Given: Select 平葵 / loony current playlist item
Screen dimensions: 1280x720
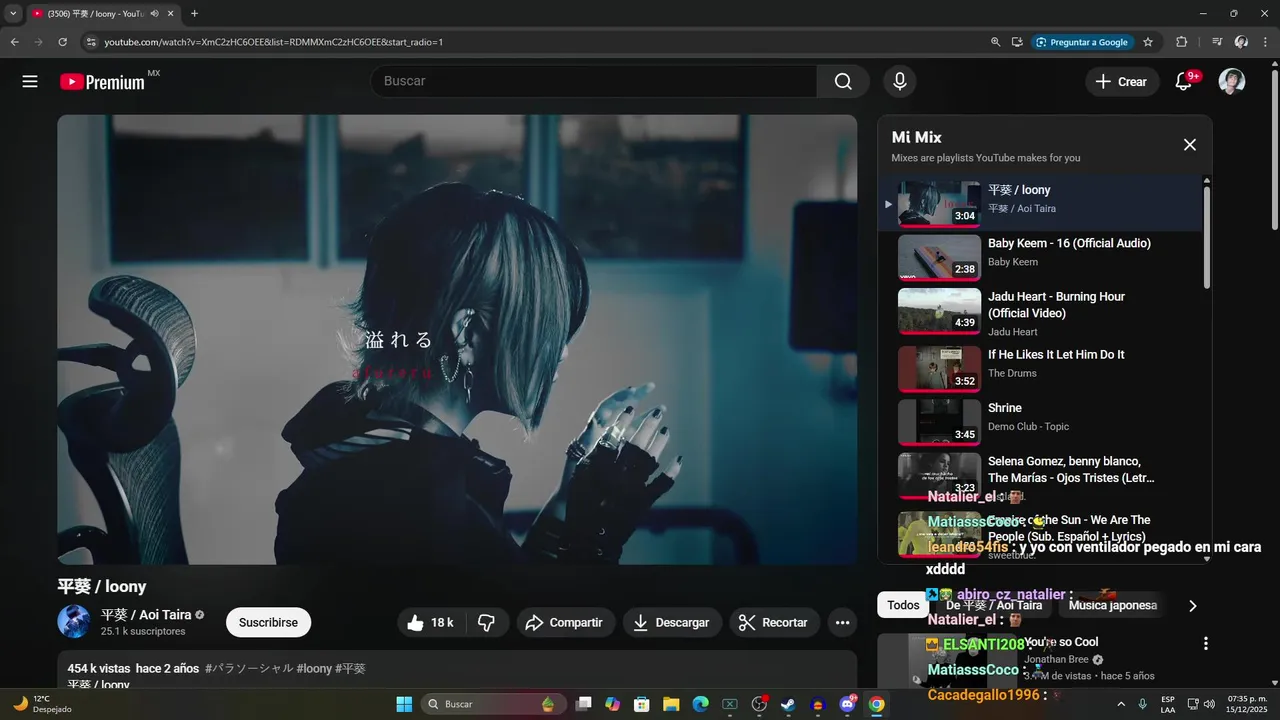Looking at the screenshot, I should pyautogui.click(x=1040, y=204).
